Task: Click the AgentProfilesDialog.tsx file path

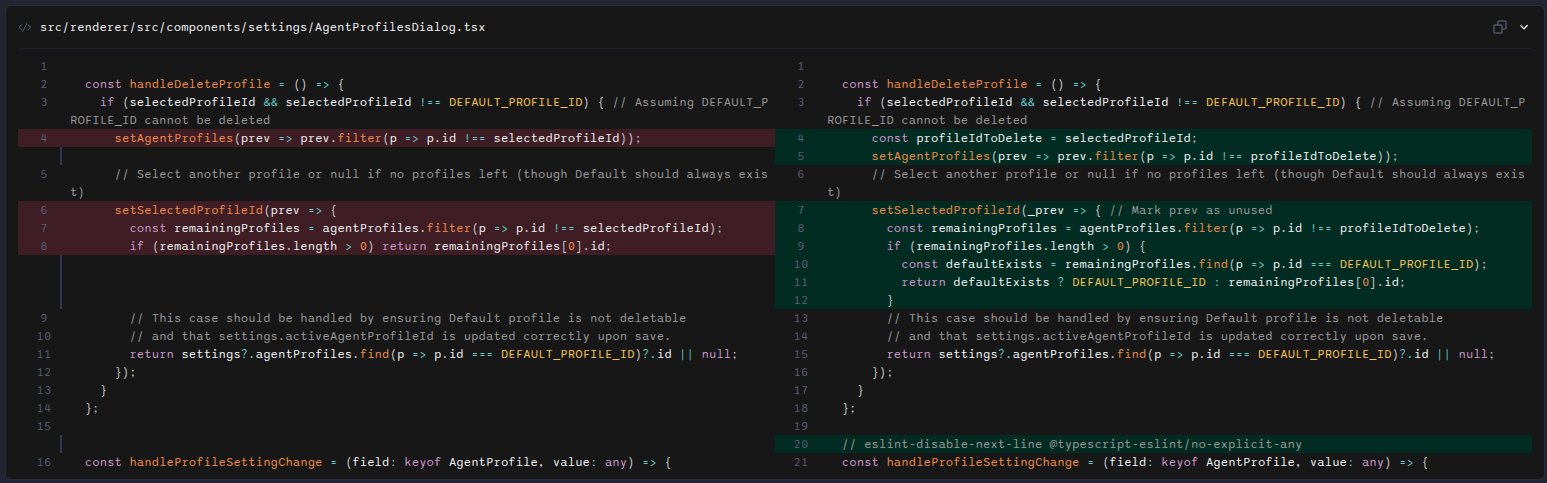Action: pyautogui.click(x=262, y=27)
